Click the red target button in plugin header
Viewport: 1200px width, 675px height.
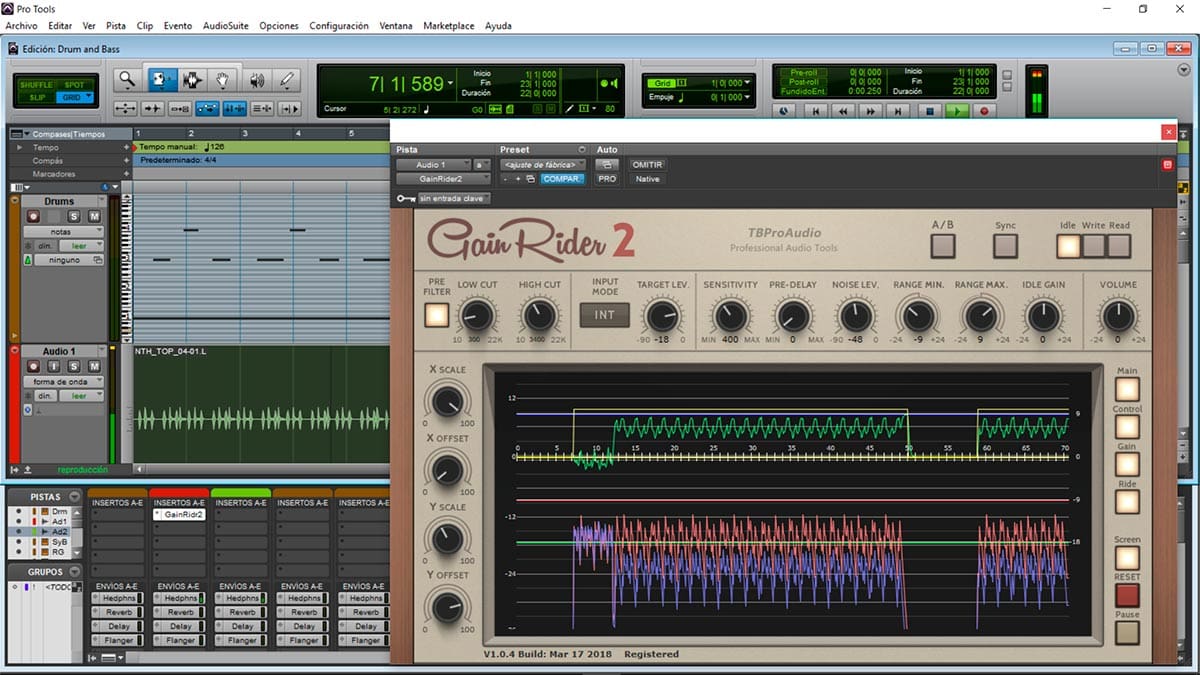[x=1167, y=165]
